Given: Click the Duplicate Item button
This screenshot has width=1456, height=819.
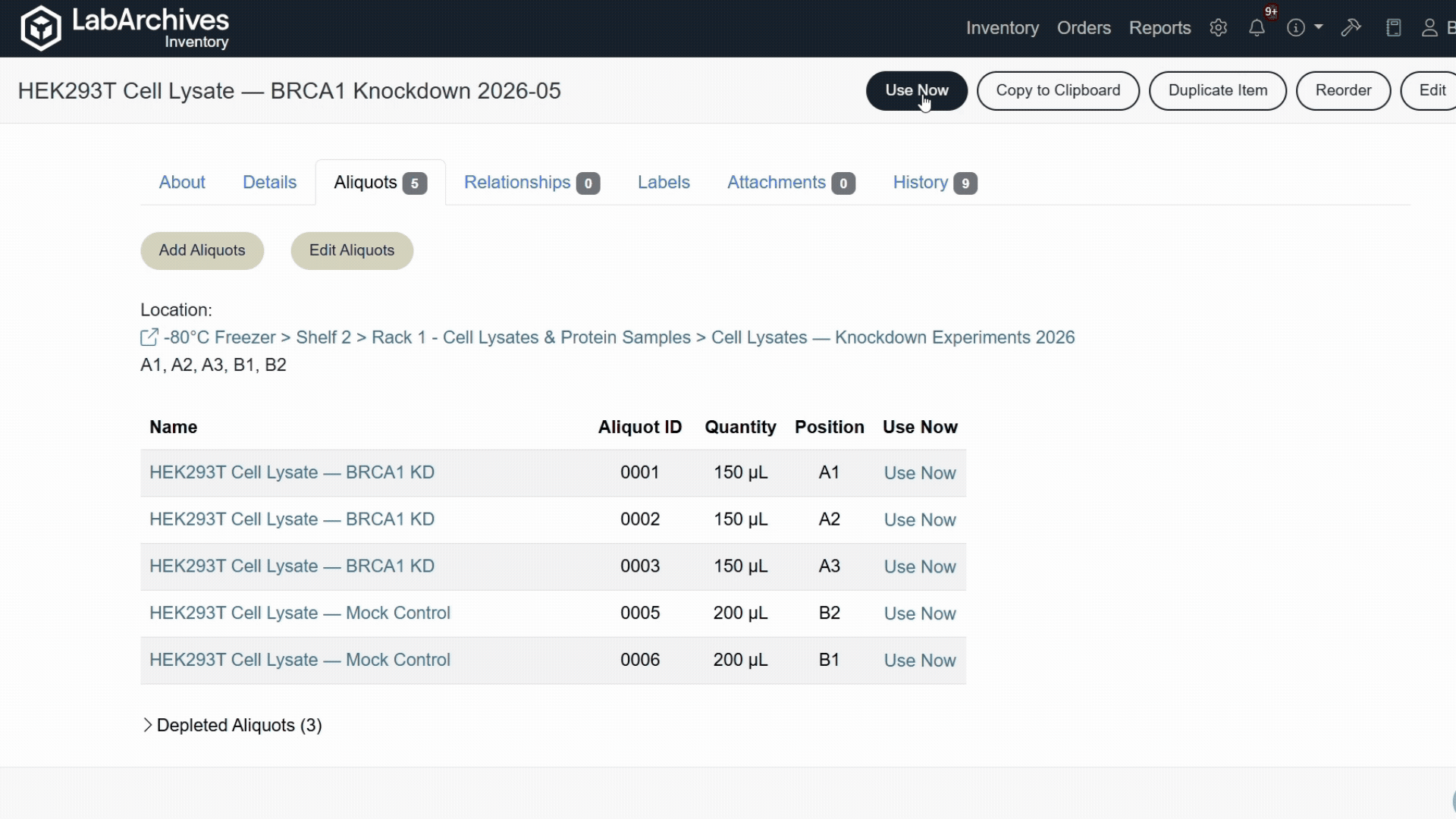Looking at the screenshot, I should [x=1217, y=91].
